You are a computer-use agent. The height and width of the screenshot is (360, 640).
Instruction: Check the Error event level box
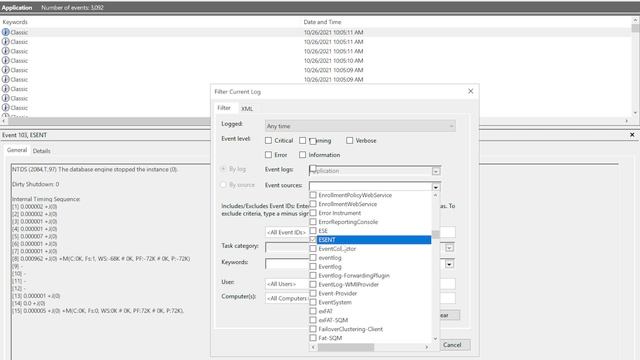click(268, 155)
